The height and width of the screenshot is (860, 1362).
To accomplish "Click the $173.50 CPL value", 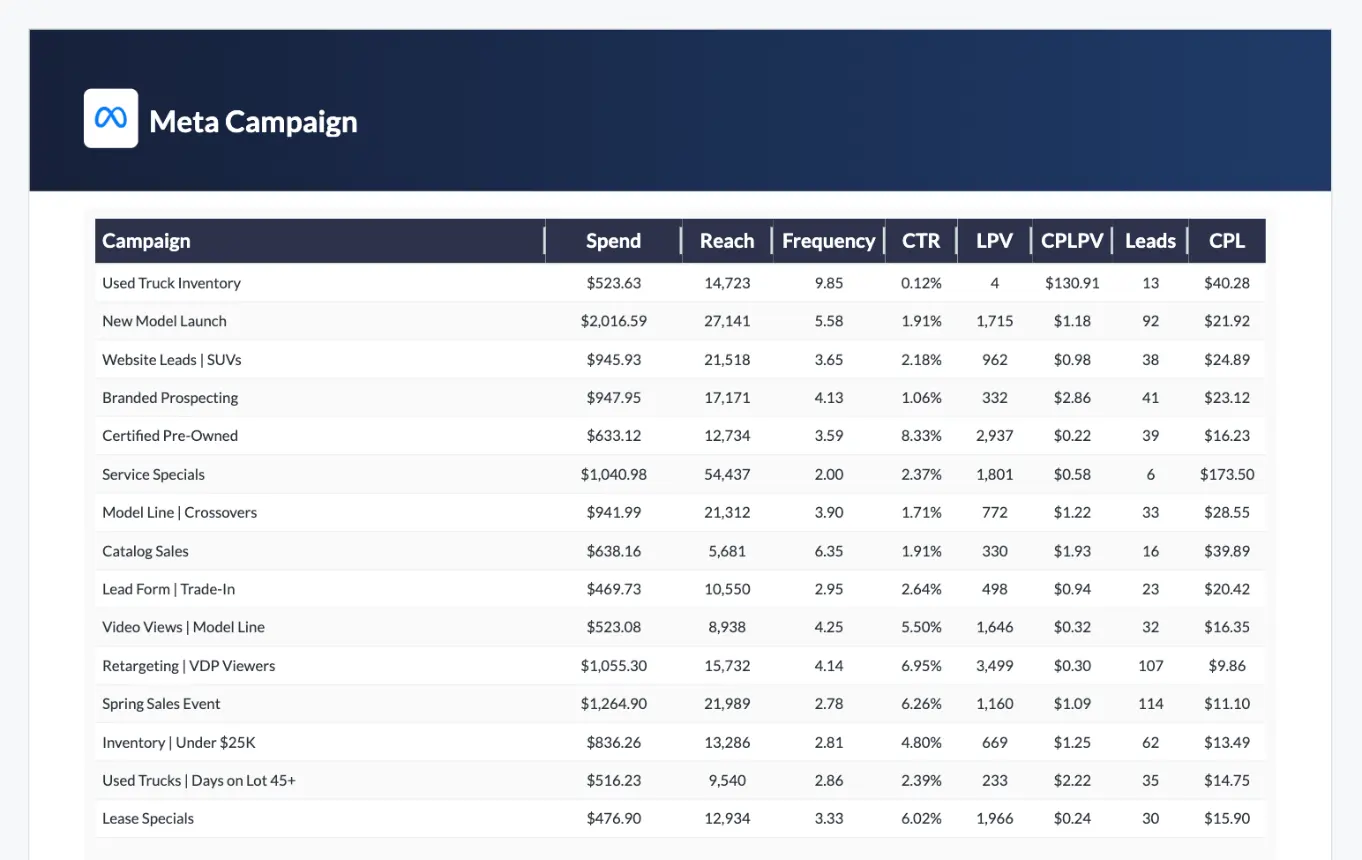I will tap(1227, 475).
